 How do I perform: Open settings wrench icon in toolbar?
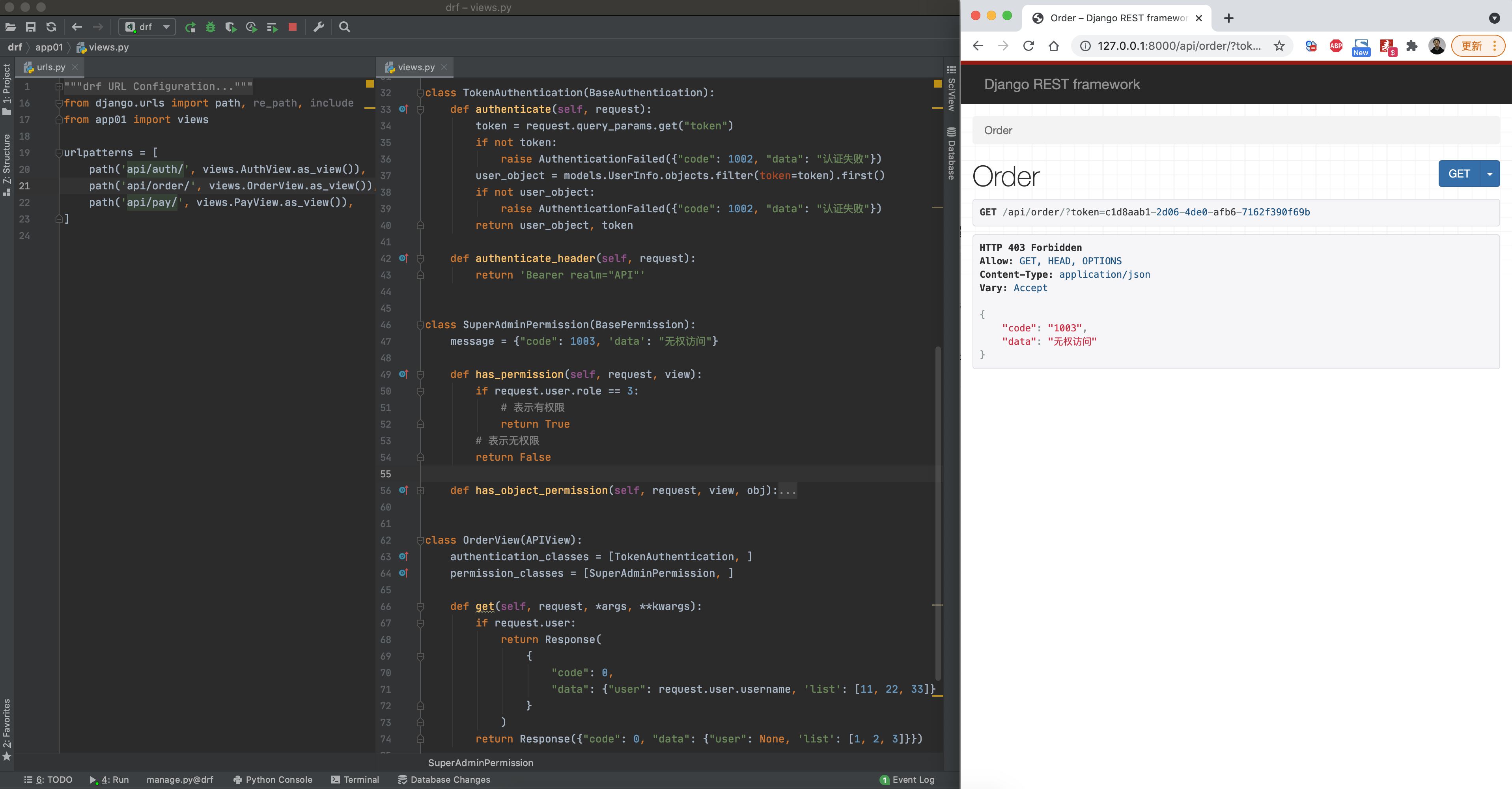click(319, 27)
